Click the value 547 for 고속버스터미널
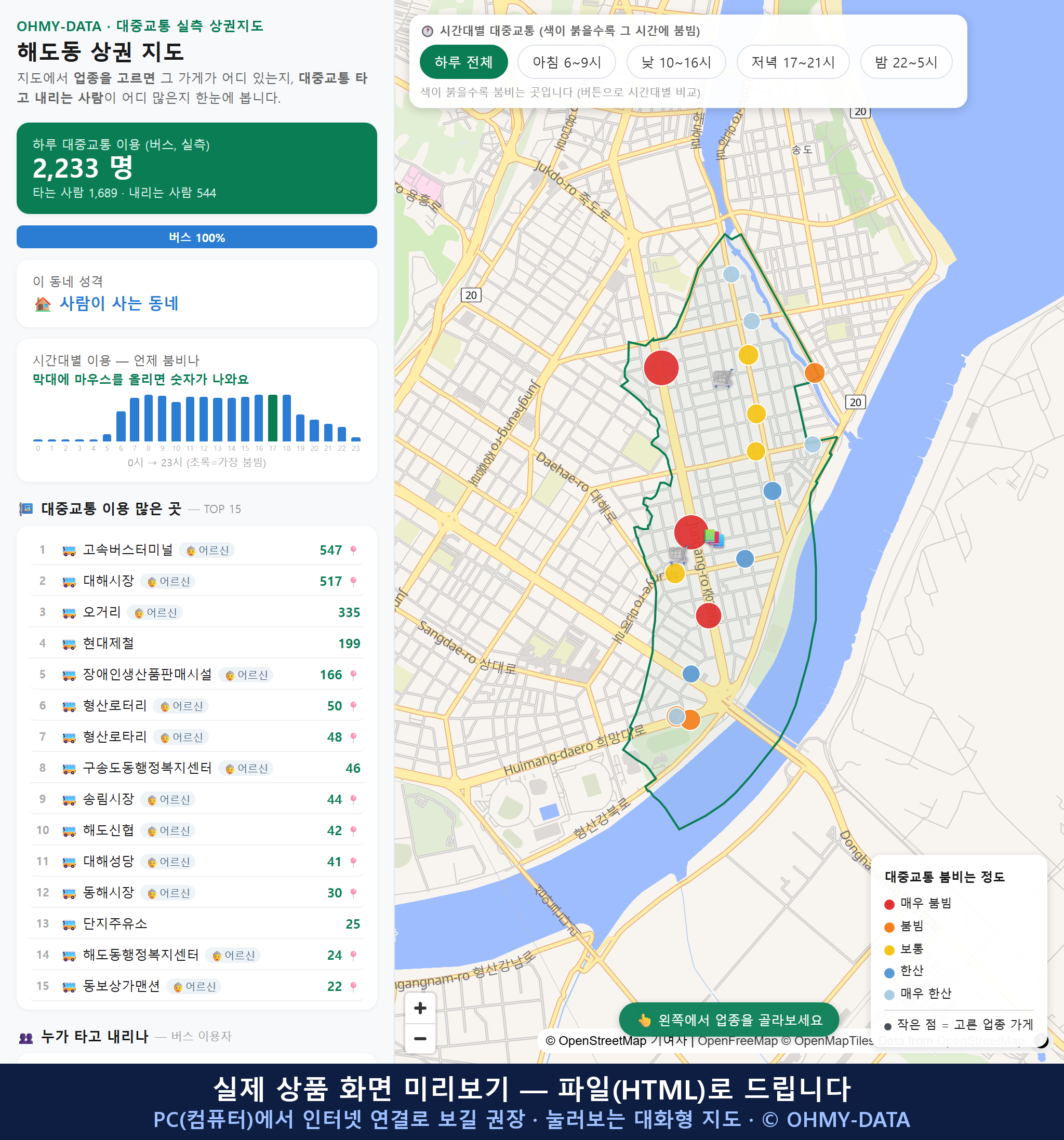Image resolution: width=1064 pixels, height=1140 pixels. [331, 551]
